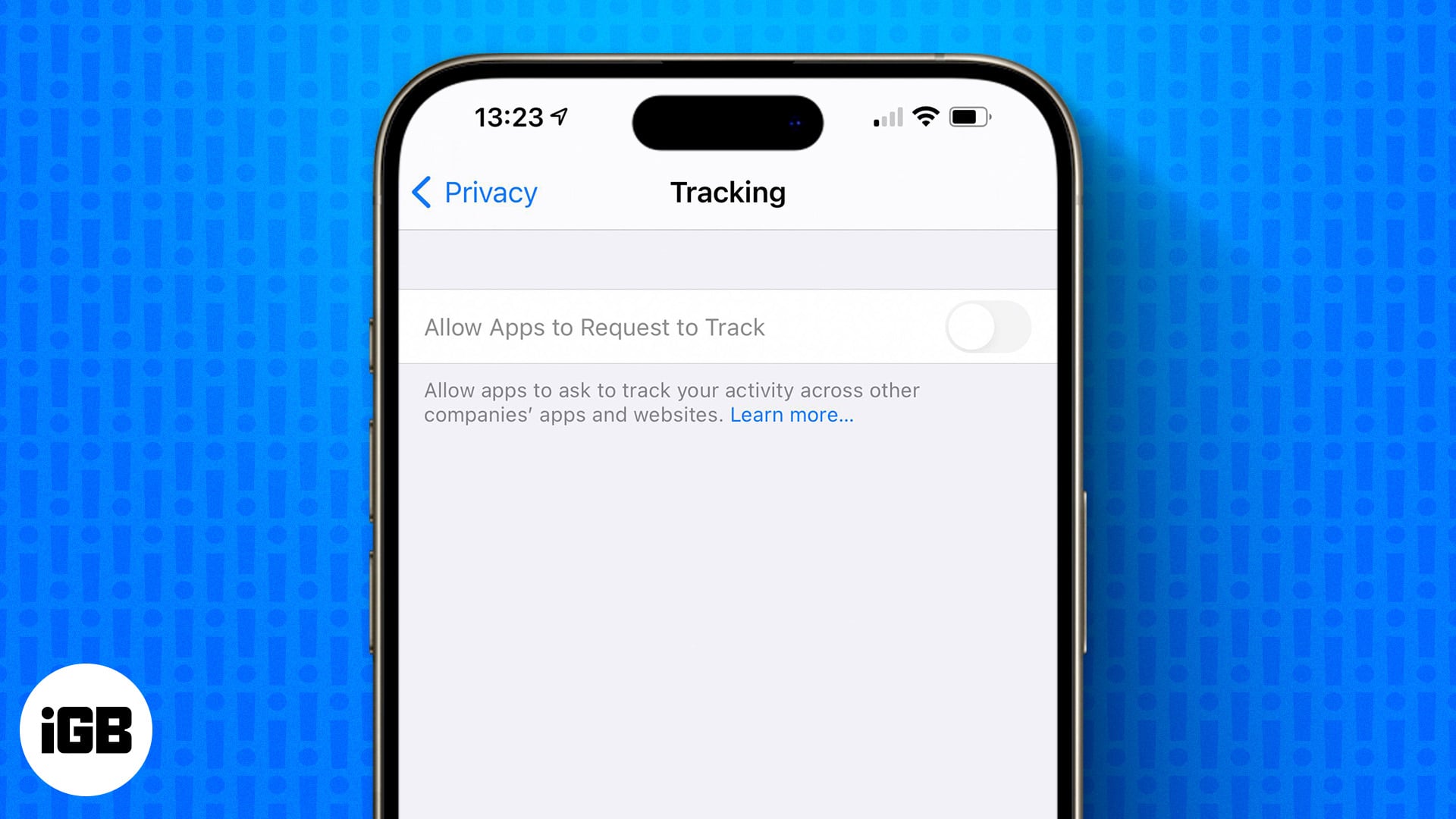The height and width of the screenshot is (819, 1456).
Task: Tap the Dynamic Island area
Action: point(727,121)
